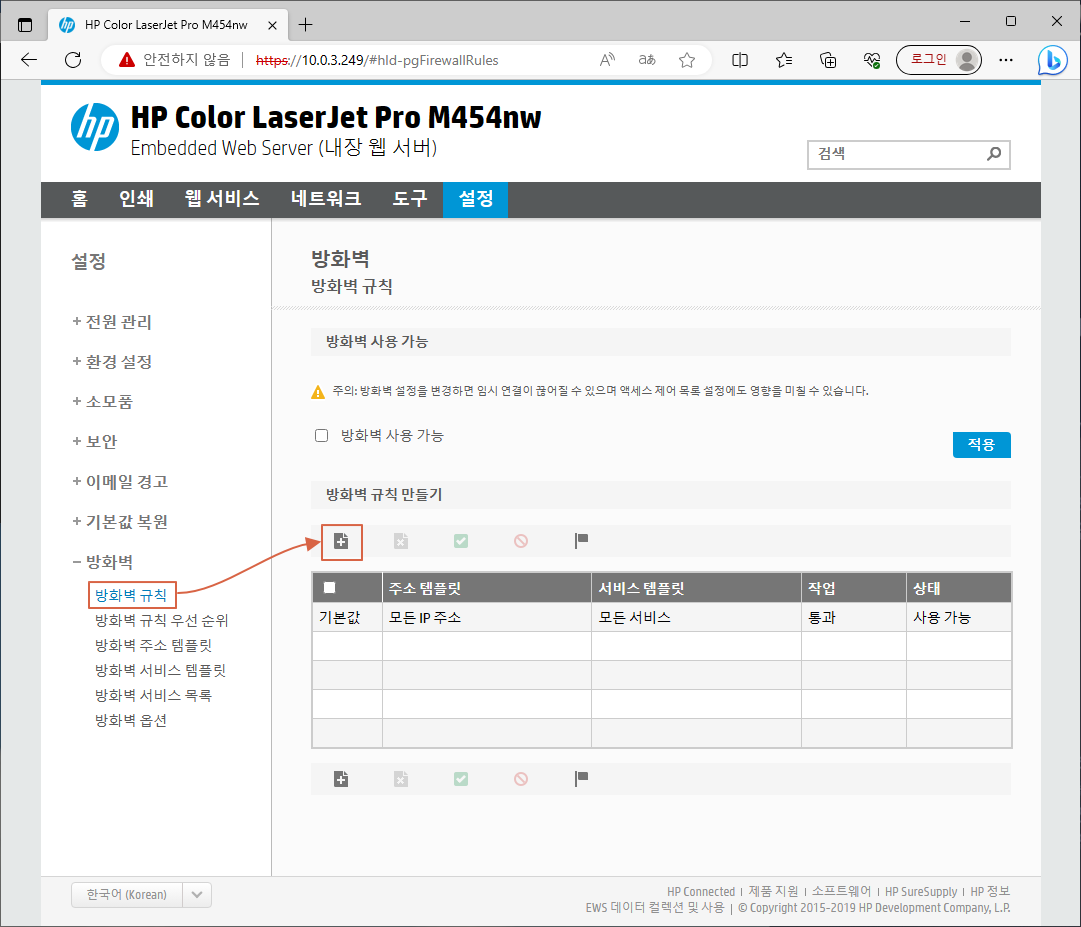This screenshot has height=927, width=1081.
Task: Close the HP Color LaserJet tab
Action: coord(272,25)
